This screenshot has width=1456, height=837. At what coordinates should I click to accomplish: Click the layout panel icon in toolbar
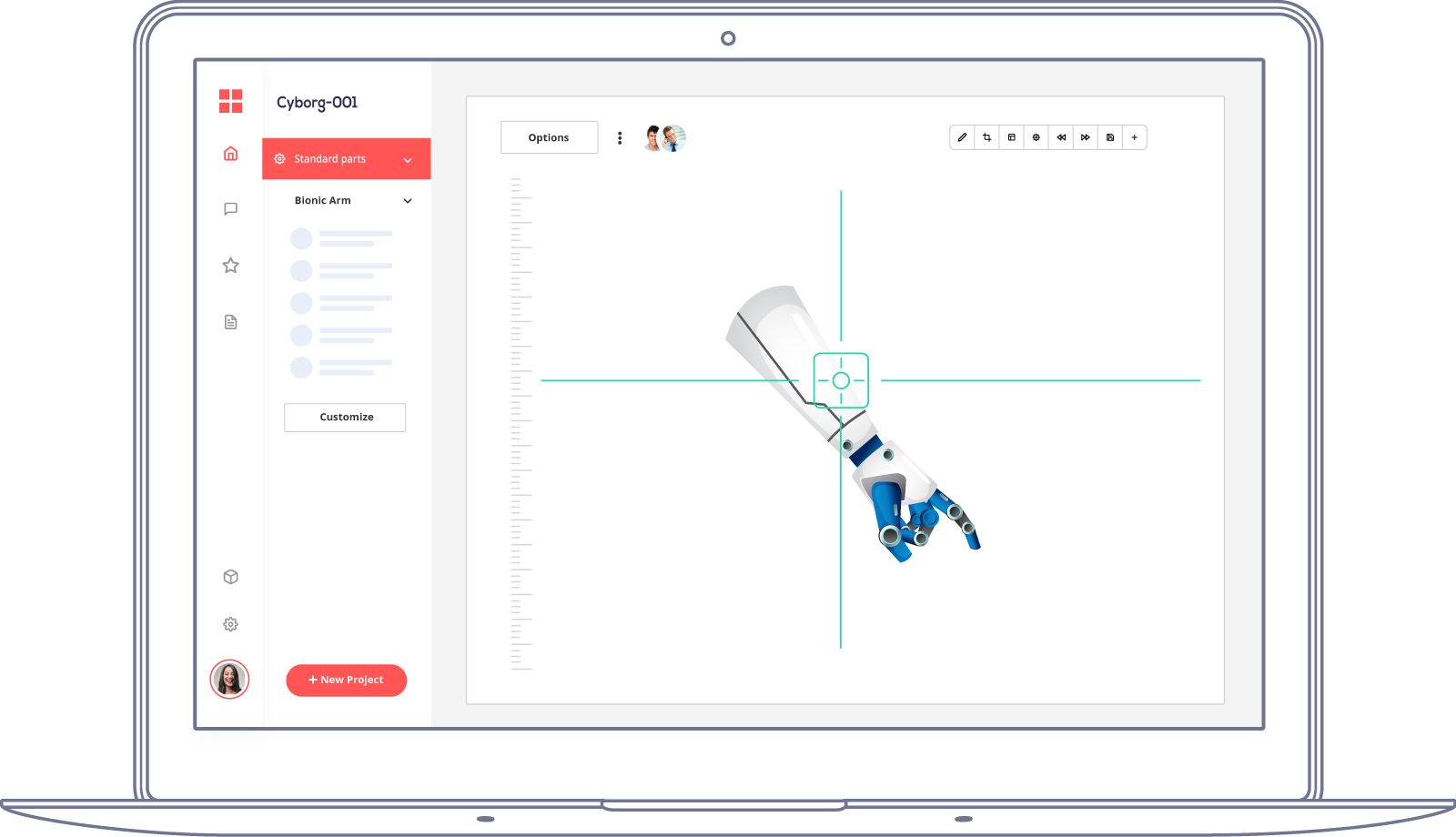(x=1011, y=137)
